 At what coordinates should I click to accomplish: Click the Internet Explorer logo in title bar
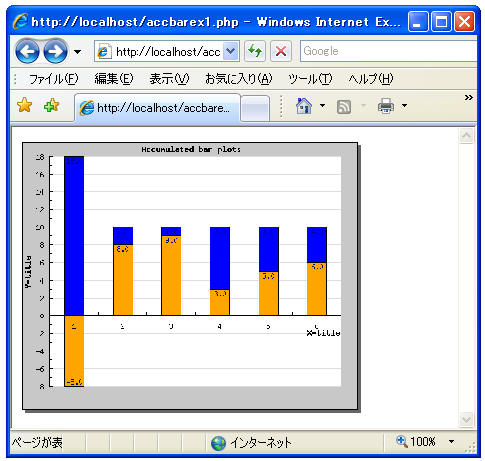(20, 21)
